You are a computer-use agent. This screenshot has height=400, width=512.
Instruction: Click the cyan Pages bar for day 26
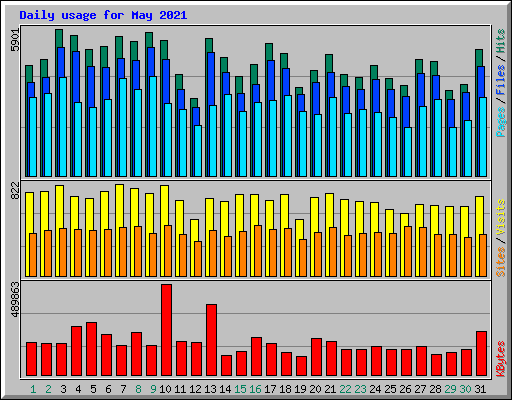(408, 152)
